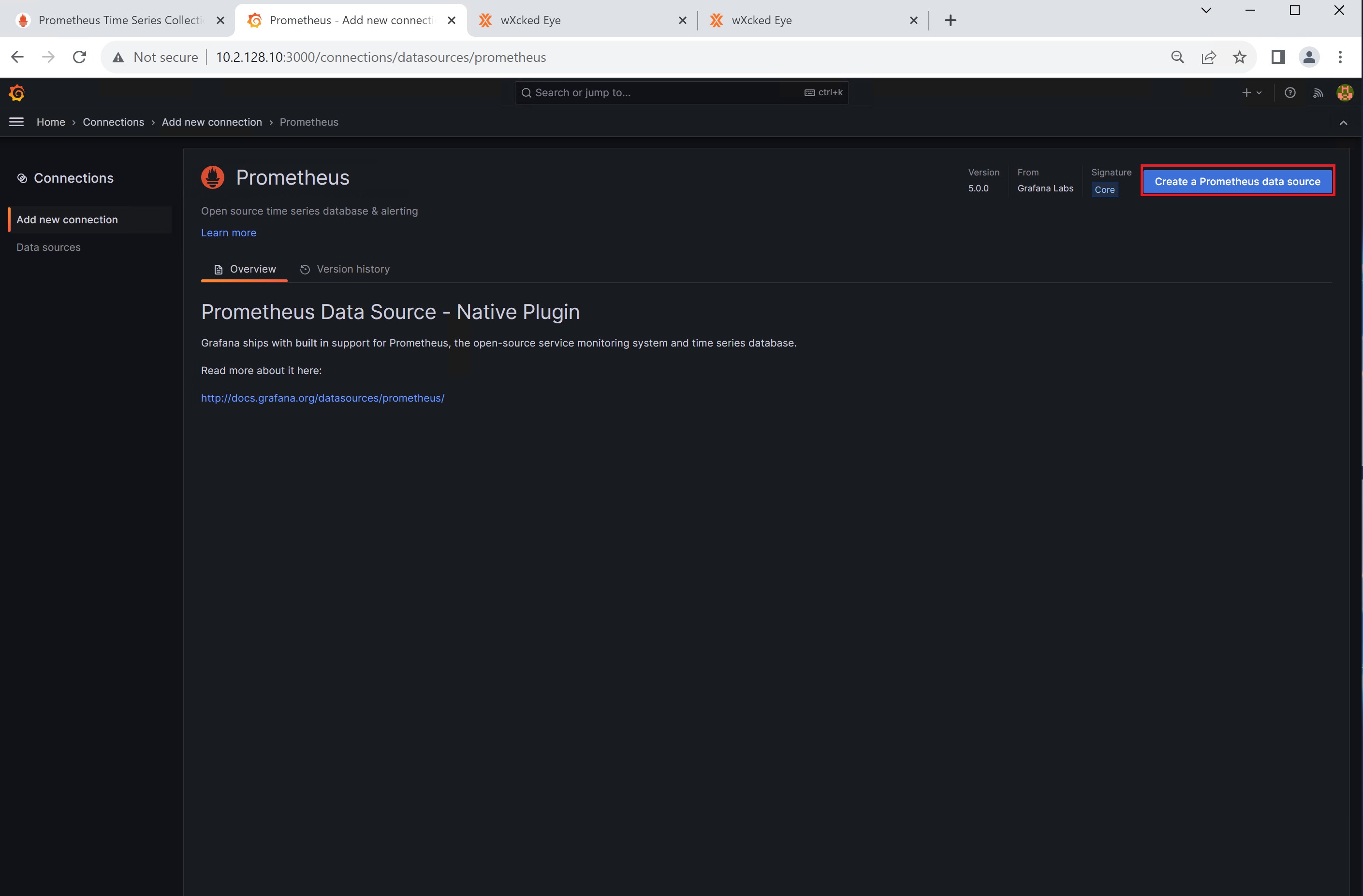Close the Prometheus Add new connection tab
The width and height of the screenshot is (1363, 896).
tap(451, 21)
